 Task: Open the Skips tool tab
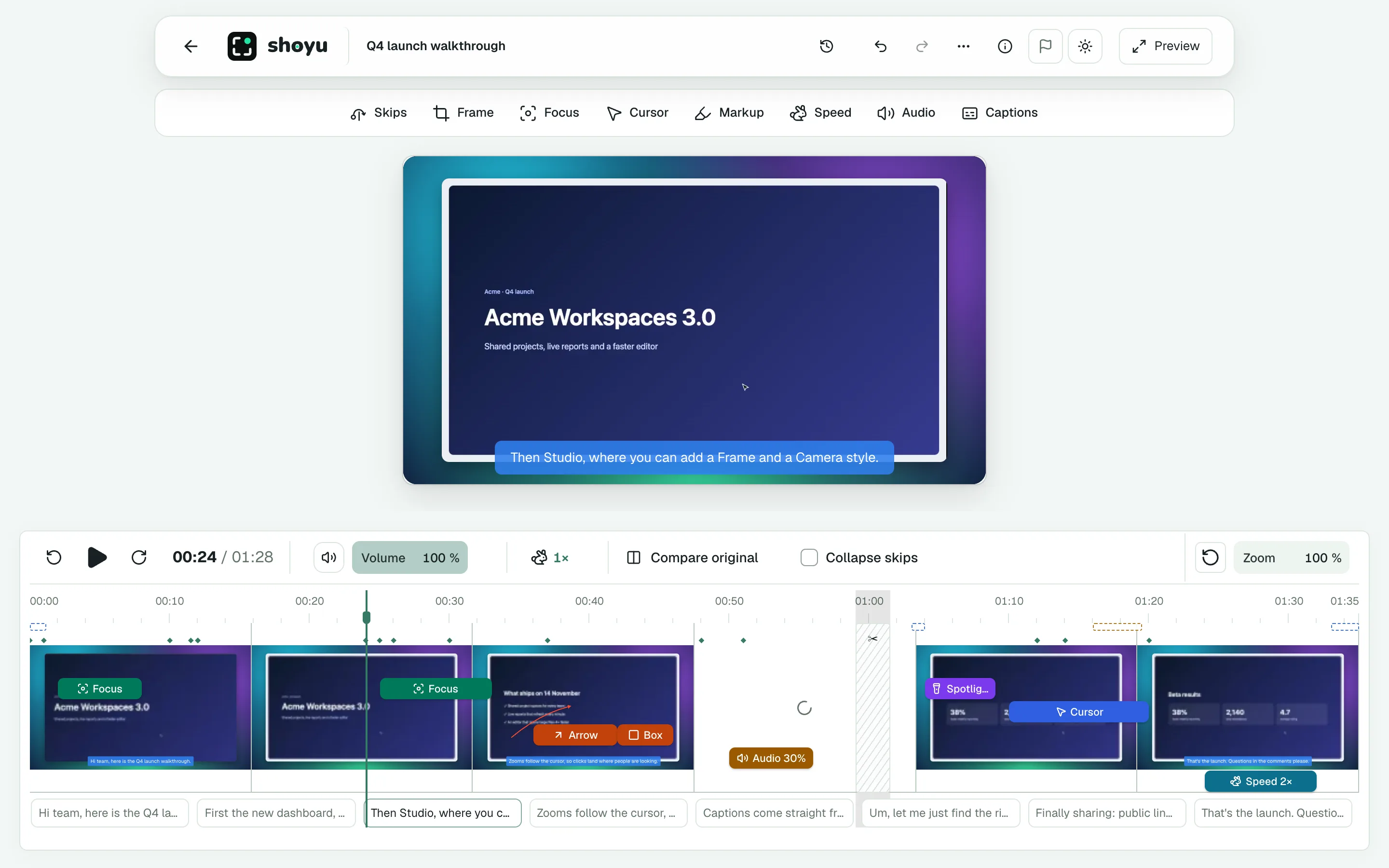coord(379,112)
